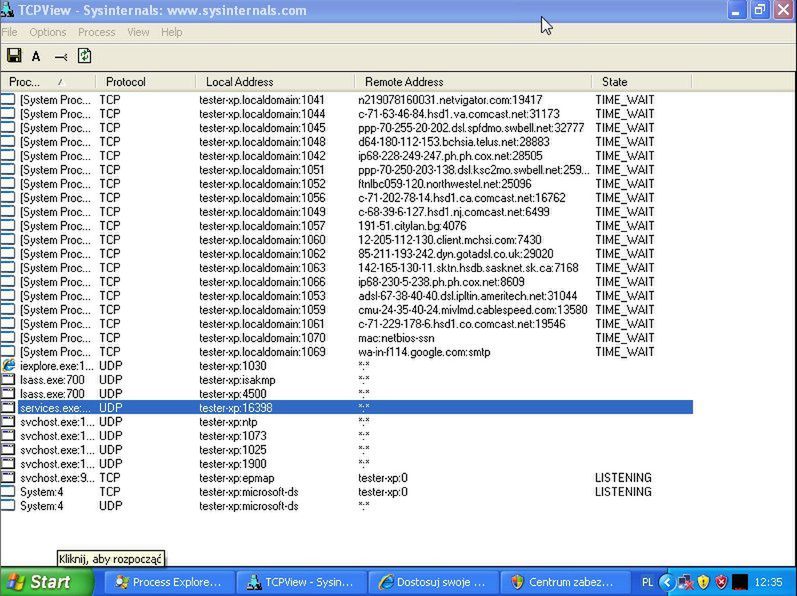Open the Process menu

pos(97,32)
